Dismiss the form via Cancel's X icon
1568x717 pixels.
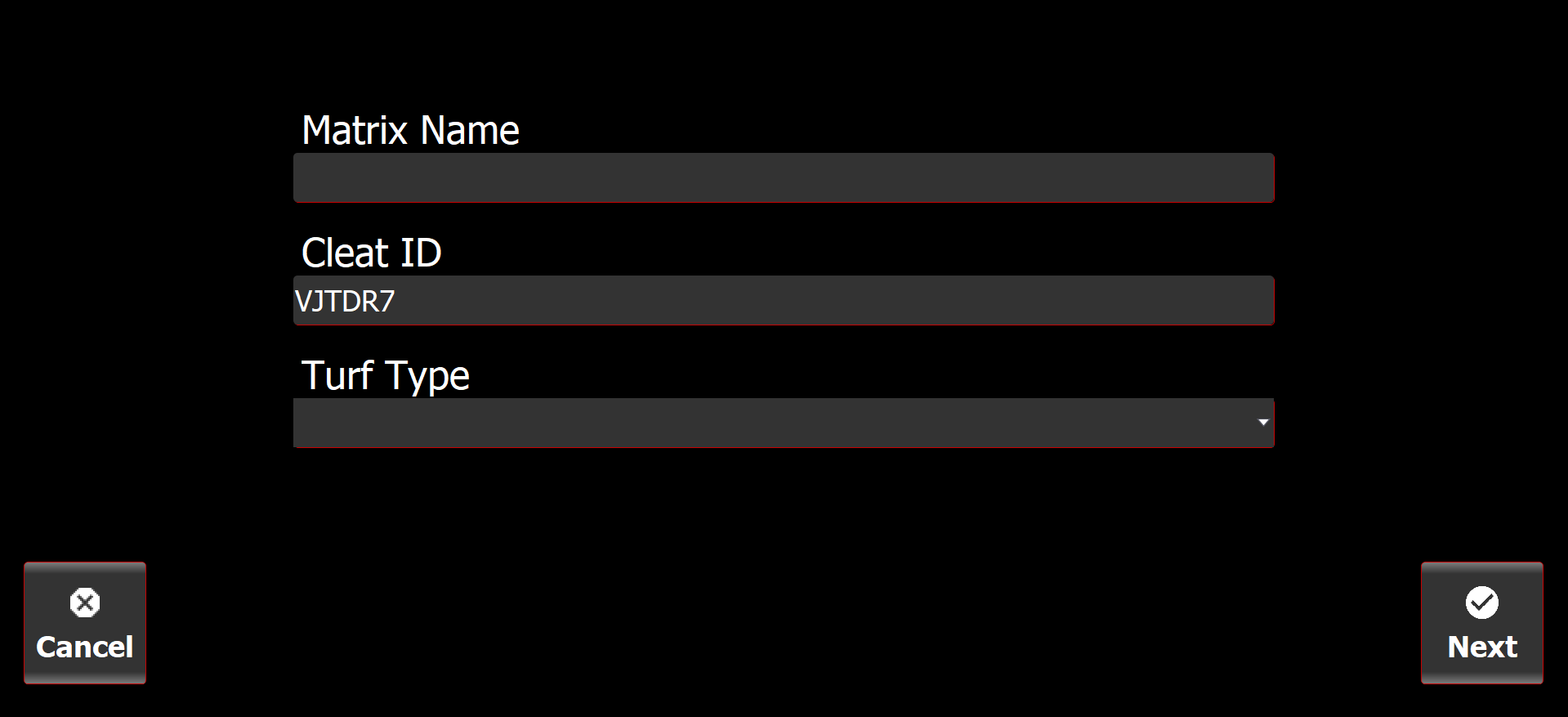pos(85,603)
